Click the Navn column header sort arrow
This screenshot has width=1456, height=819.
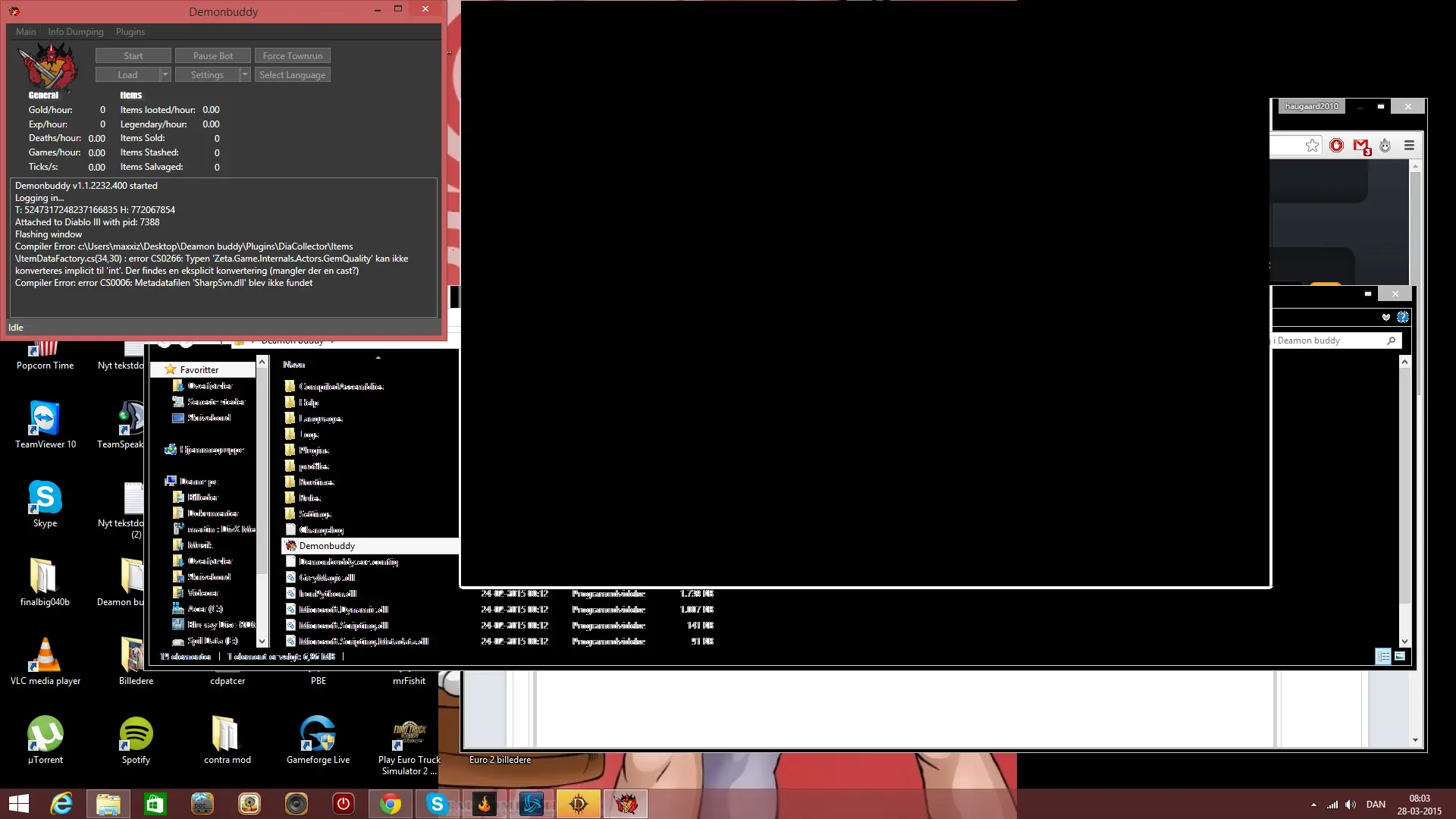click(x=378, y=357)
